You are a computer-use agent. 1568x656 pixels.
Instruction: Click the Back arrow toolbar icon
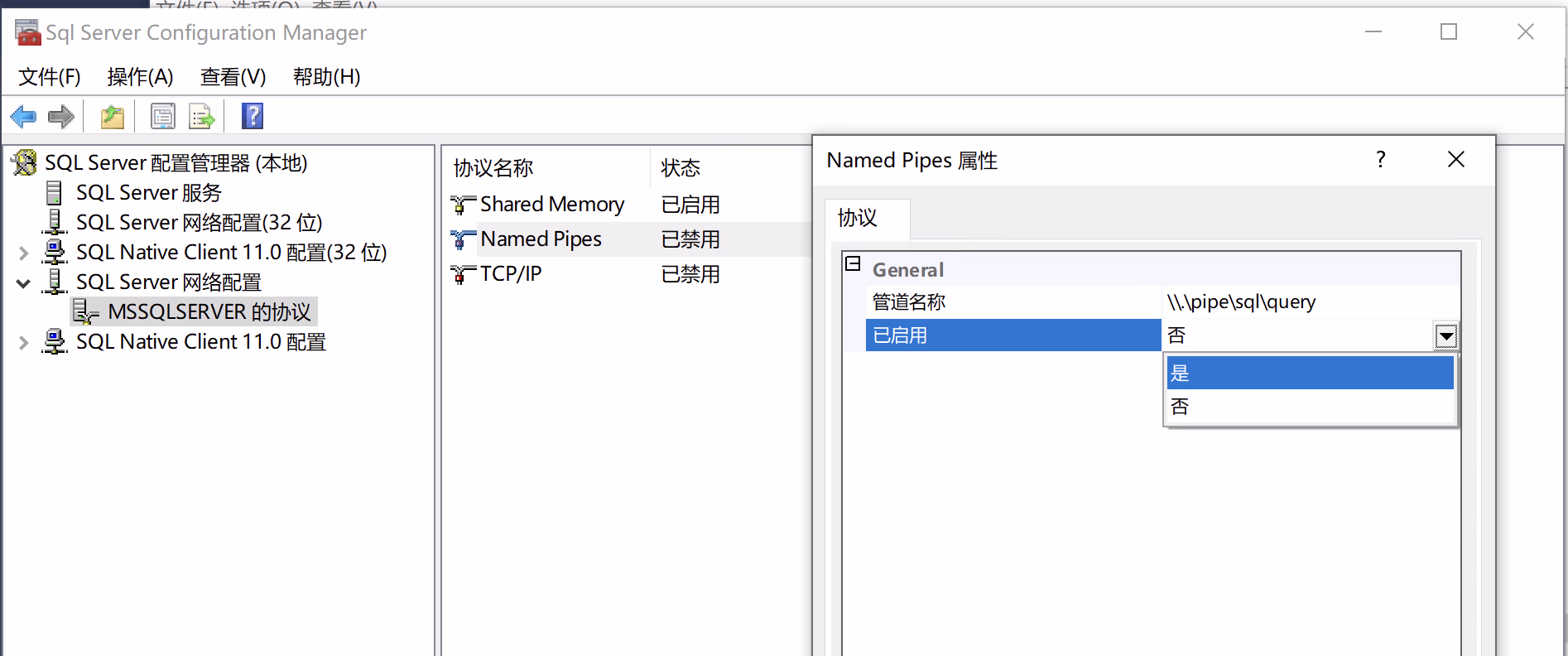point(23,117)
